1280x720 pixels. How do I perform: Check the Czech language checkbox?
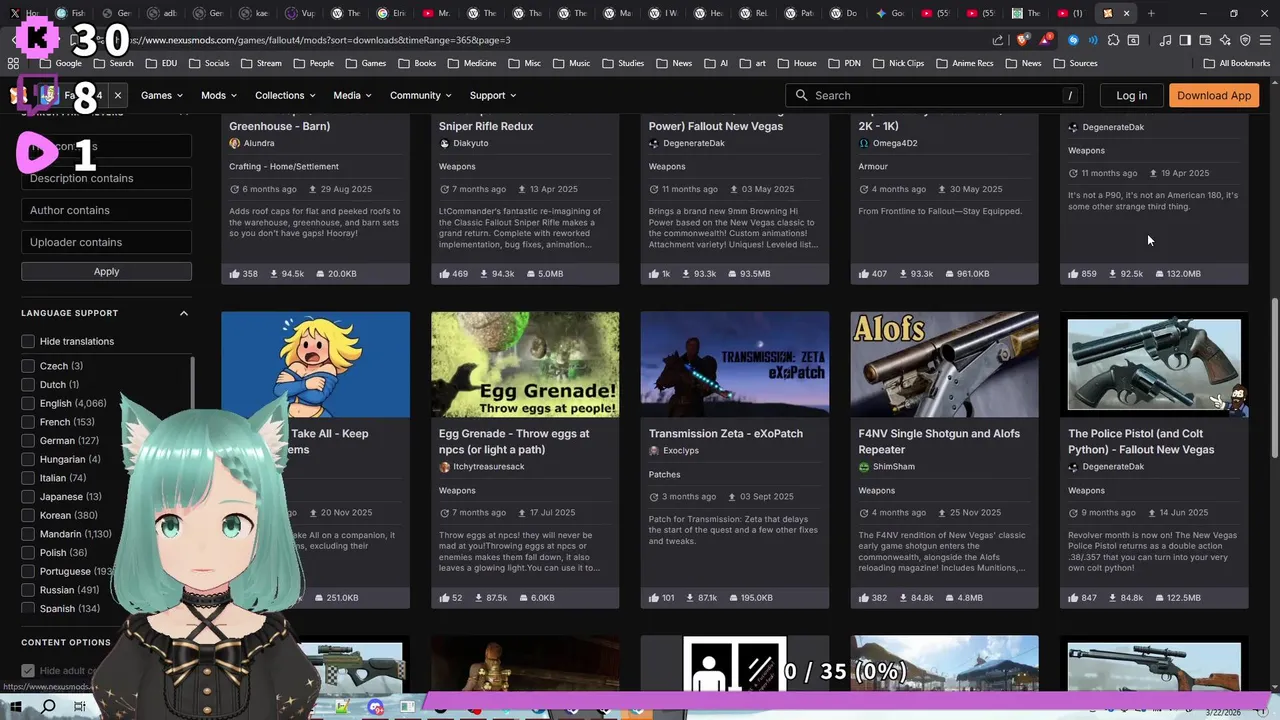click(28, 366)
